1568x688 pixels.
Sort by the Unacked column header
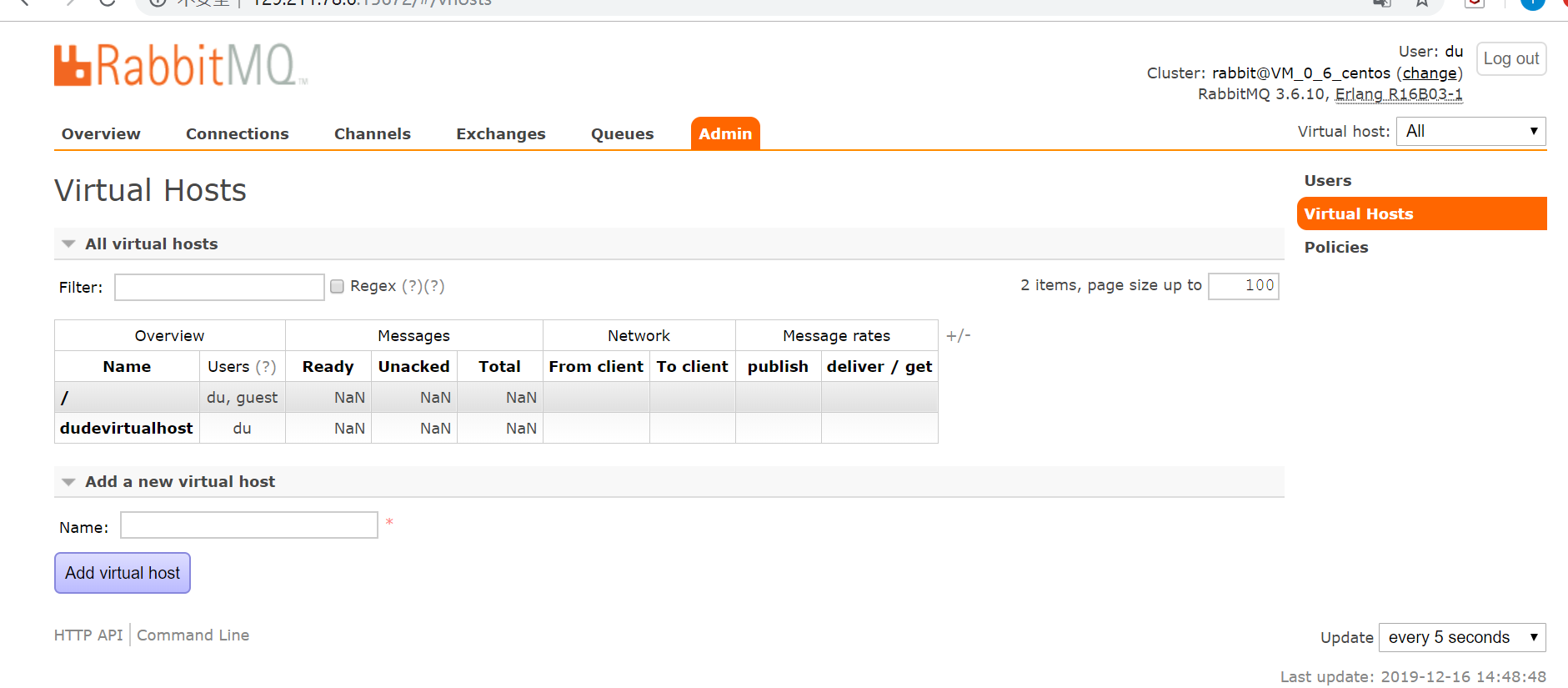coord(413,366)
